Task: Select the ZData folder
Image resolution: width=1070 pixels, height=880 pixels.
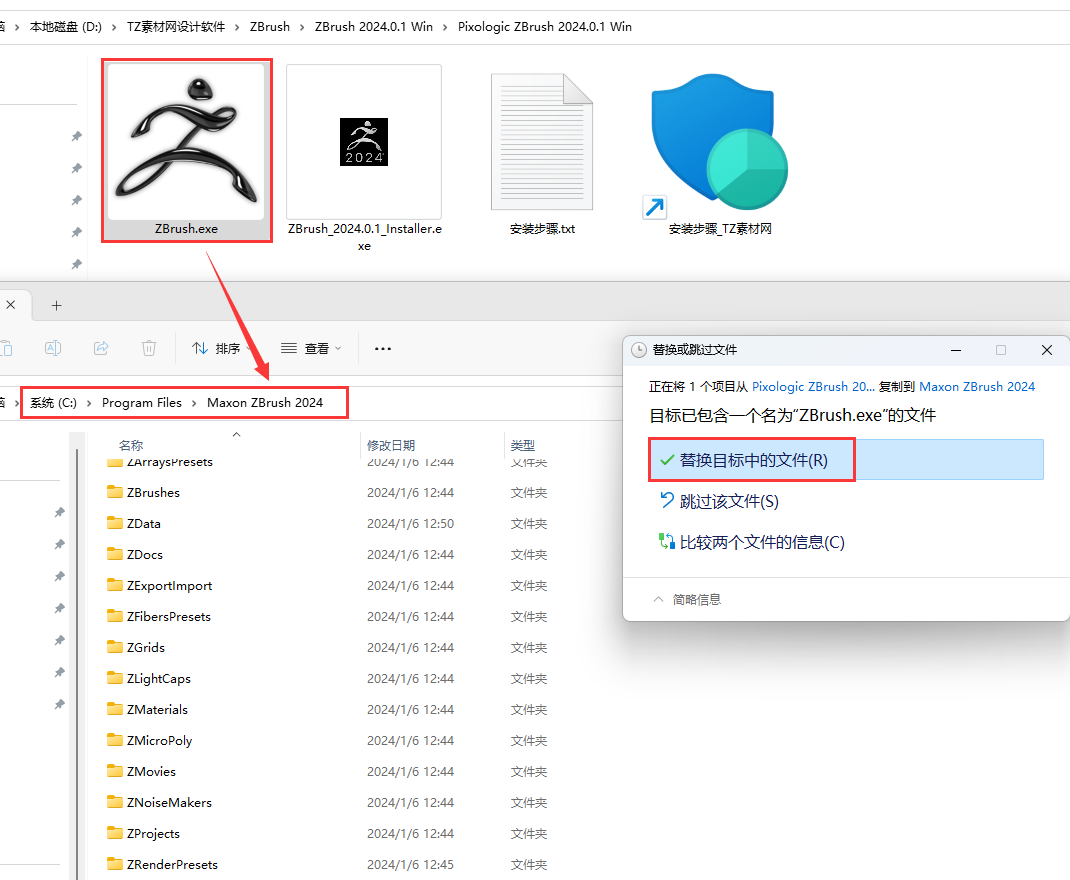Action: tap(134, 523)
